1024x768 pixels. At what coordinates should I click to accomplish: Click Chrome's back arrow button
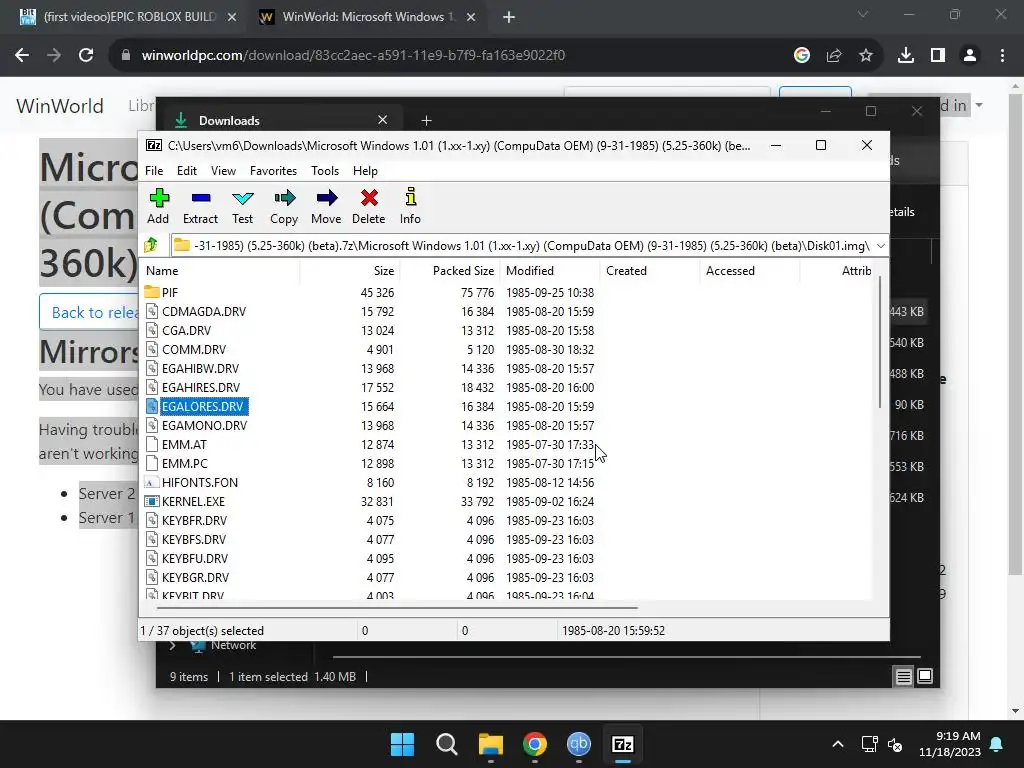(x=22, y=56)
